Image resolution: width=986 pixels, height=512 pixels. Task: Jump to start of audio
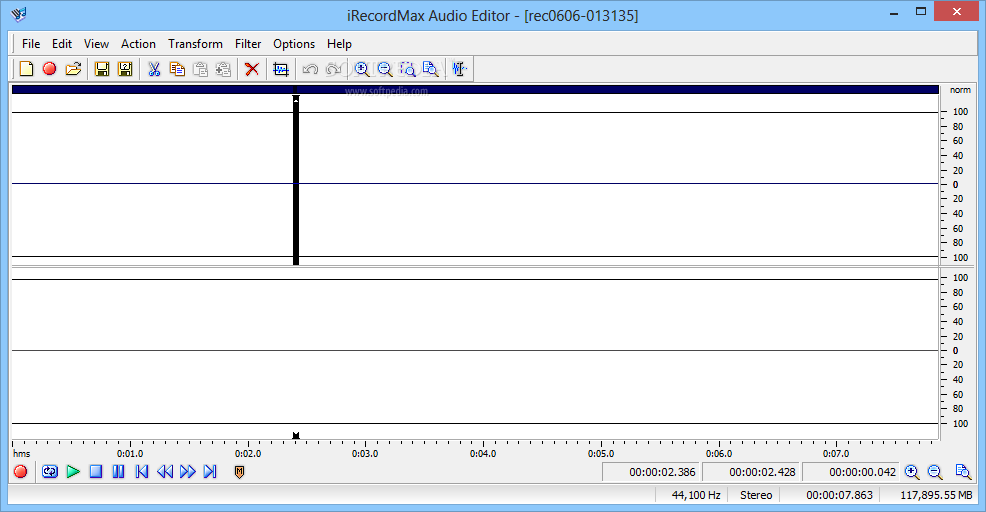141,471
